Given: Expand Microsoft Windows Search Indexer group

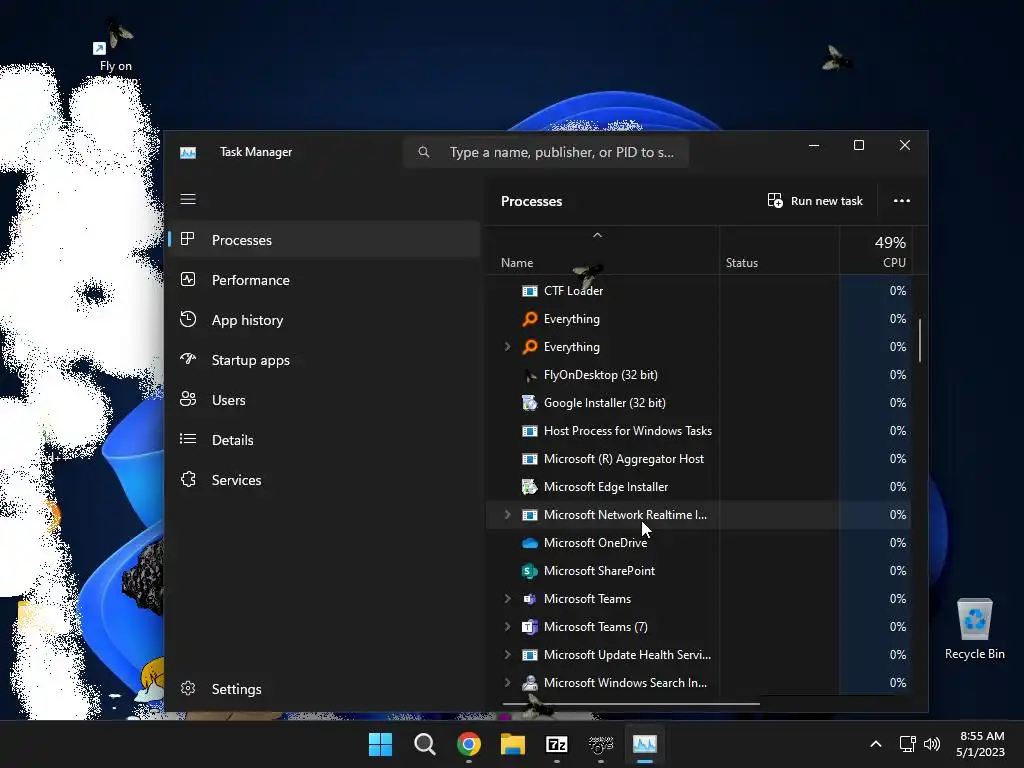Looking at the screenshot, I should click(507, 682).
